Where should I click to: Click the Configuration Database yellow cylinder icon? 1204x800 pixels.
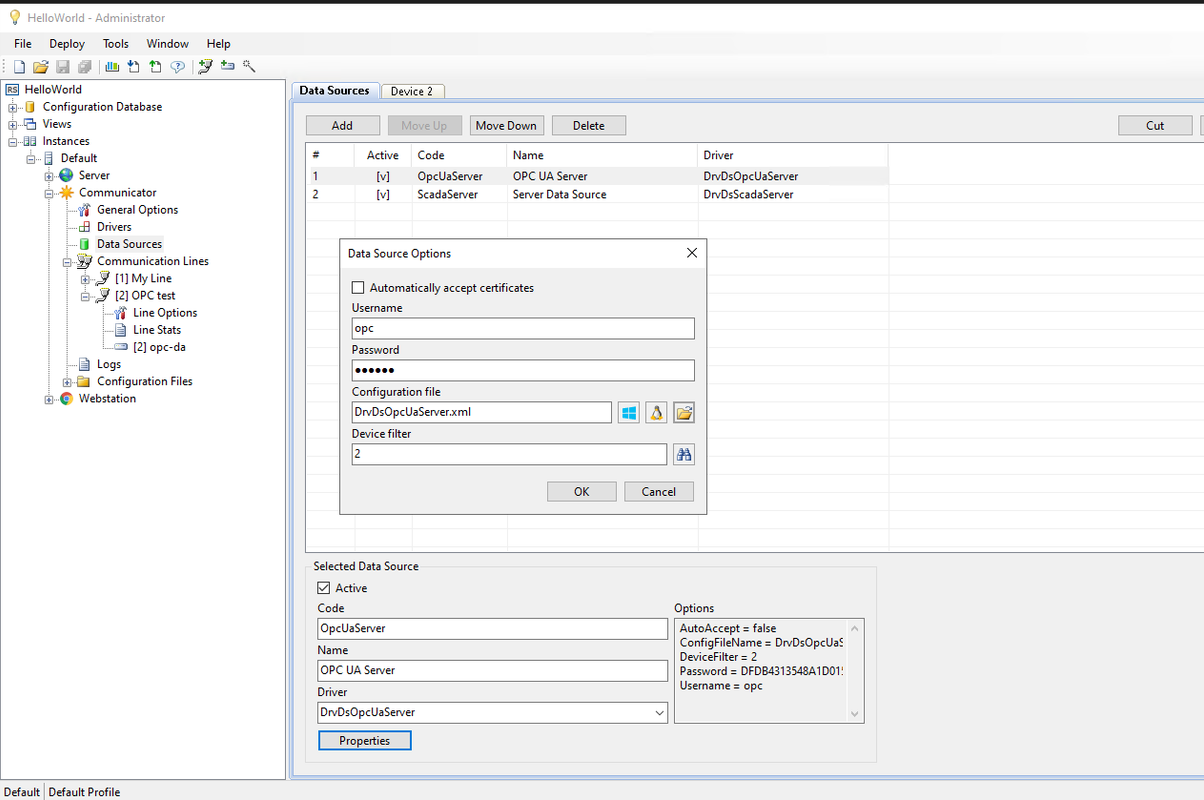(x=30, y=107)
